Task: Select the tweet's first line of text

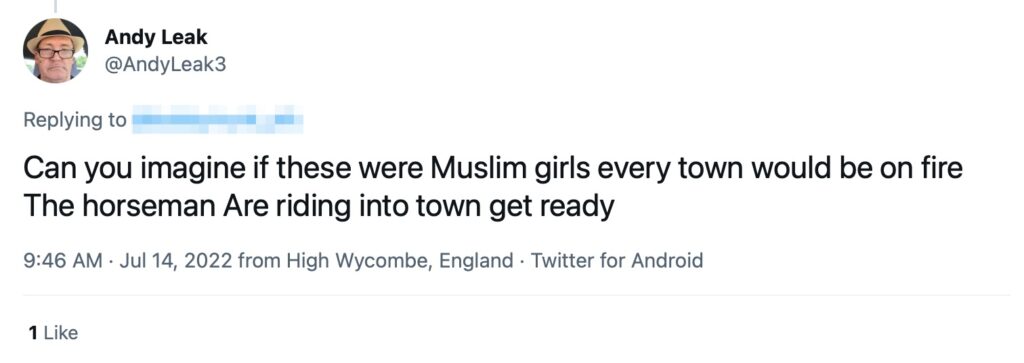Action: coord(493,170)
